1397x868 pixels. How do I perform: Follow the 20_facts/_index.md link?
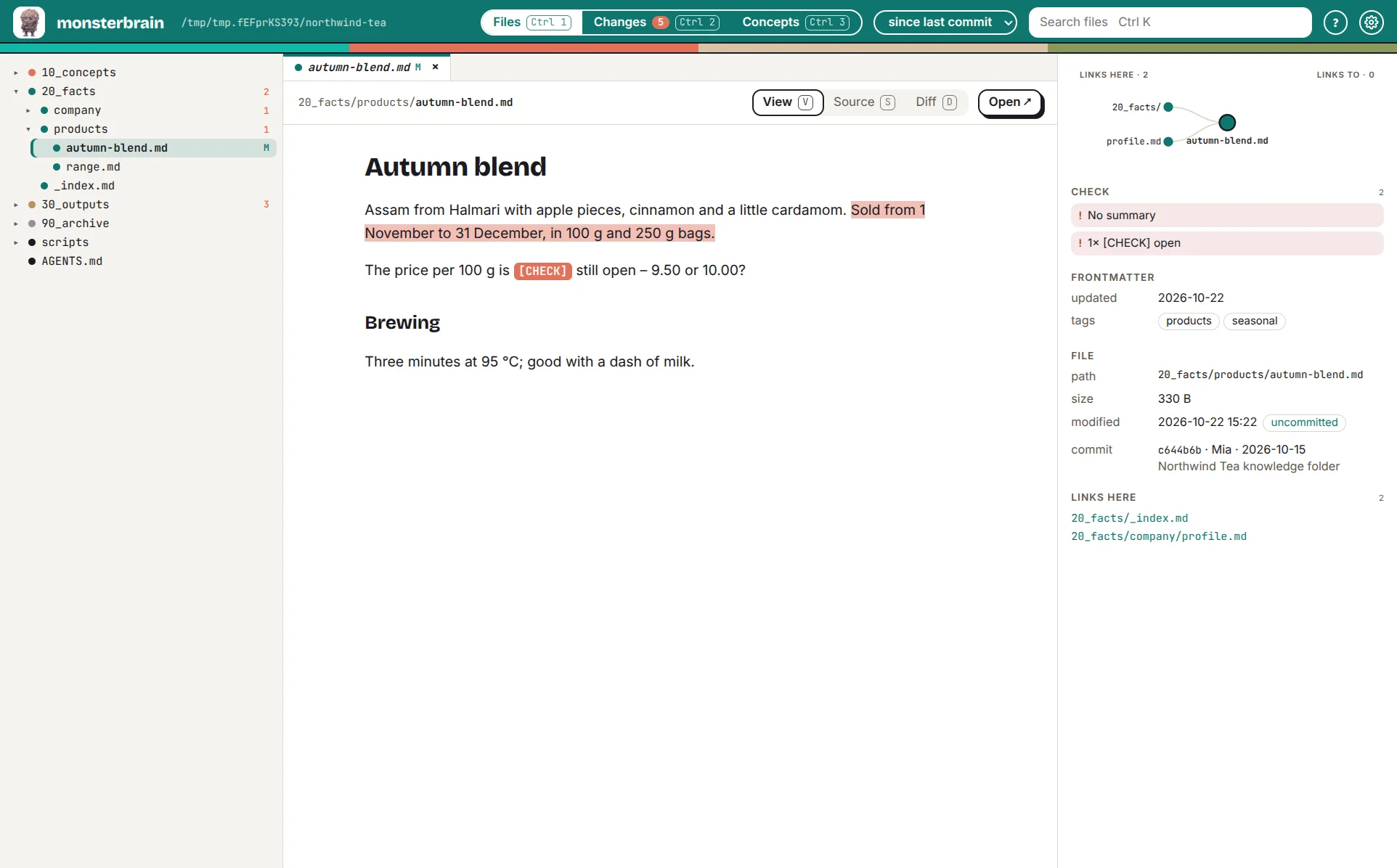tap(1130, 518)
